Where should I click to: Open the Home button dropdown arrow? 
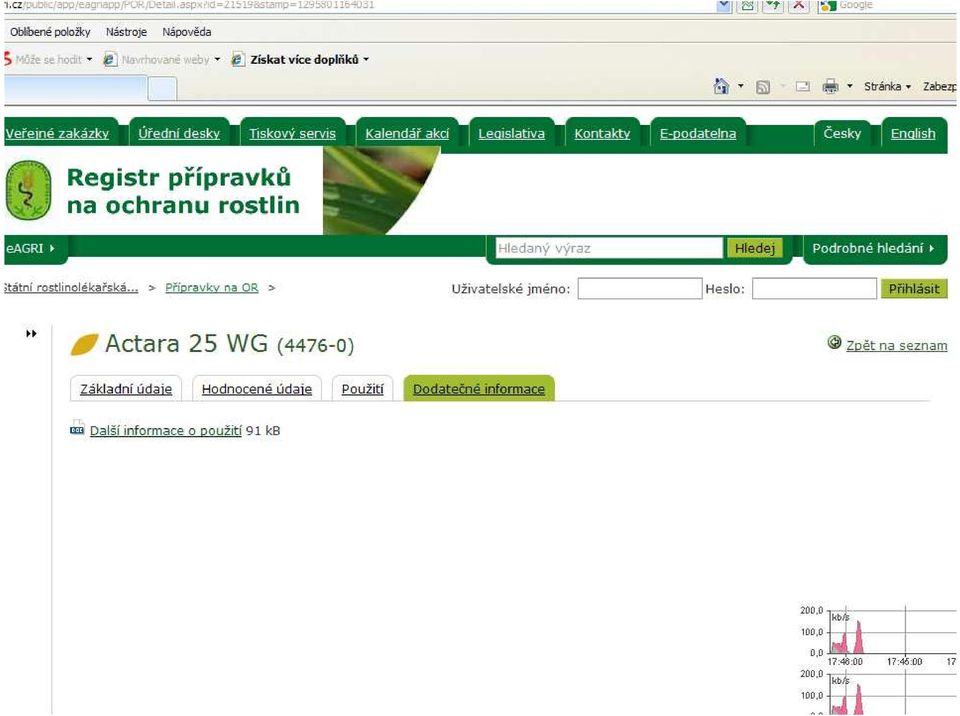coord(741,86)
